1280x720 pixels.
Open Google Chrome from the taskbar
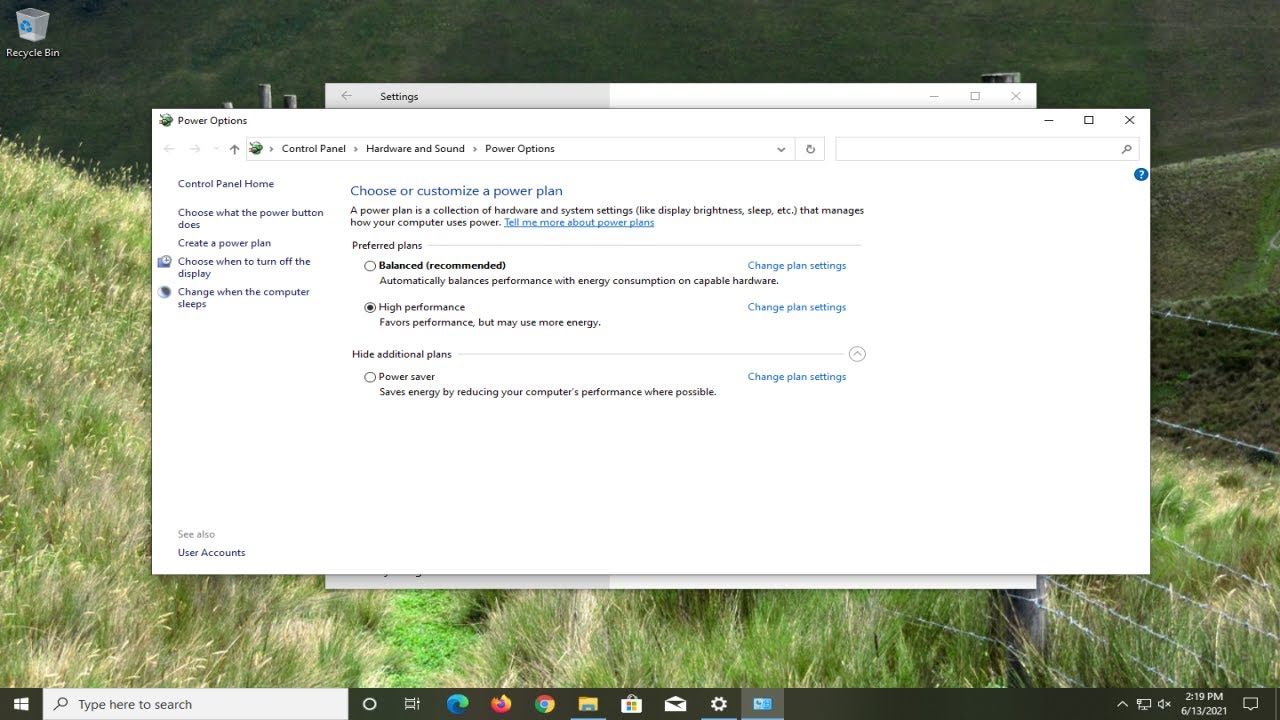544,704
